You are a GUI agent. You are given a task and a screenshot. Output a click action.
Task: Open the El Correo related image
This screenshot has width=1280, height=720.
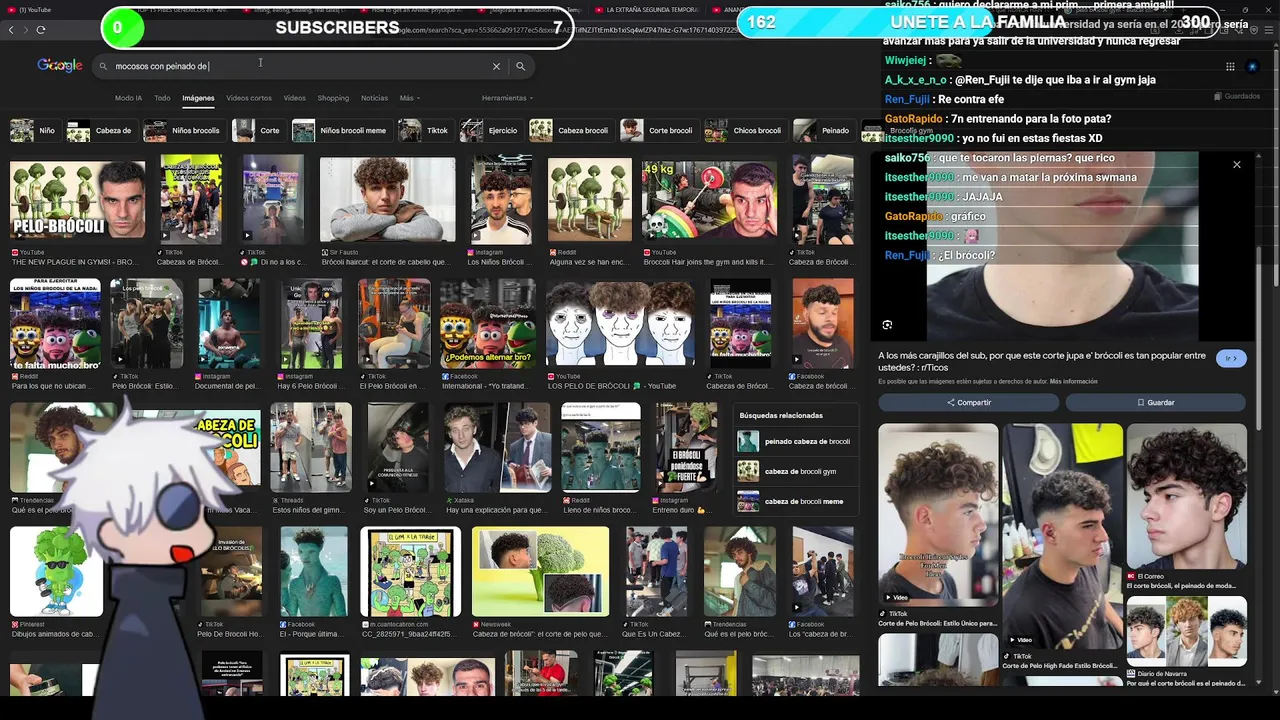[x=1187, y=496]
